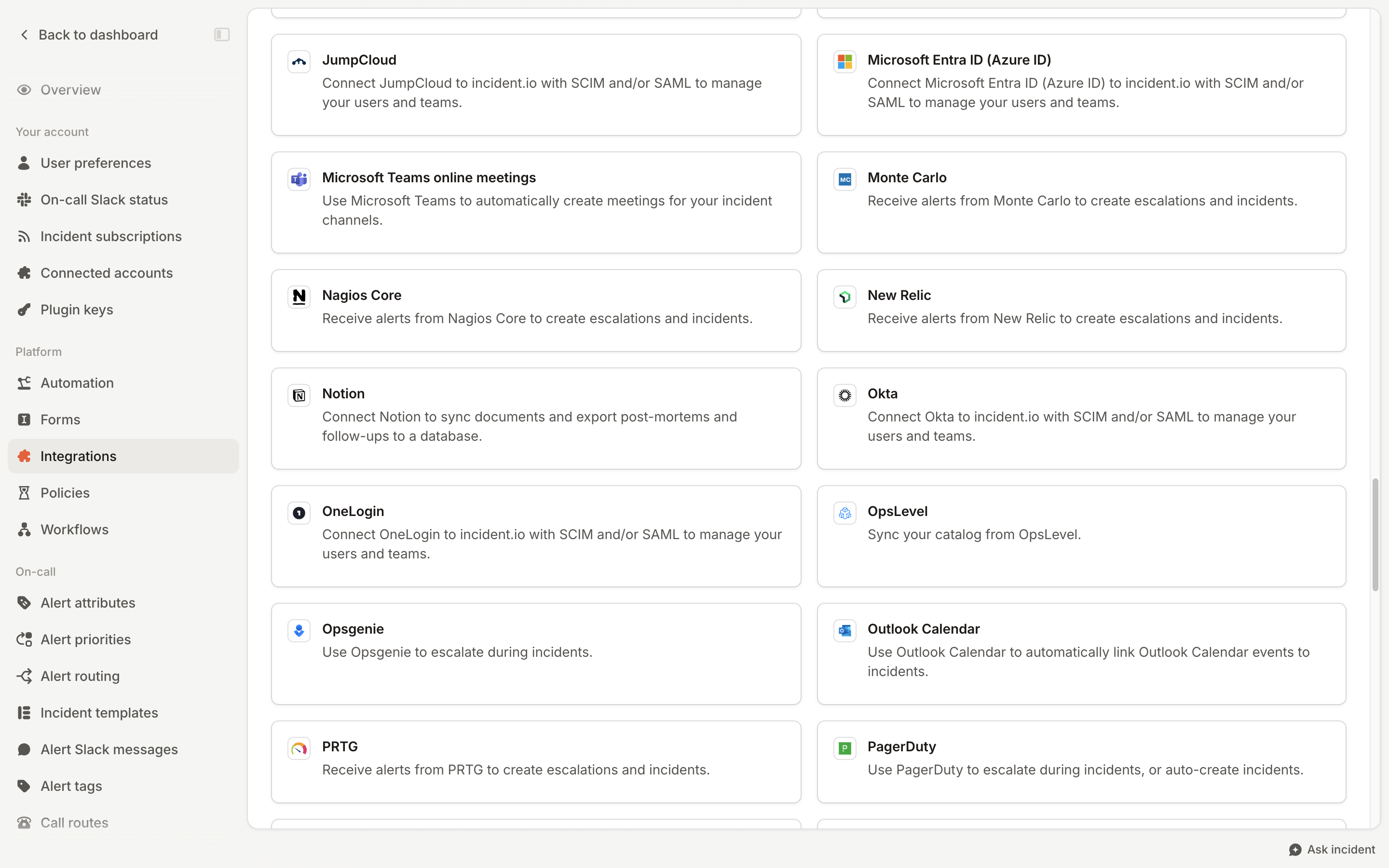The image size is (1389, 868).
Task: Click the OneLogin logo icon
Action: tap(299, 513)
